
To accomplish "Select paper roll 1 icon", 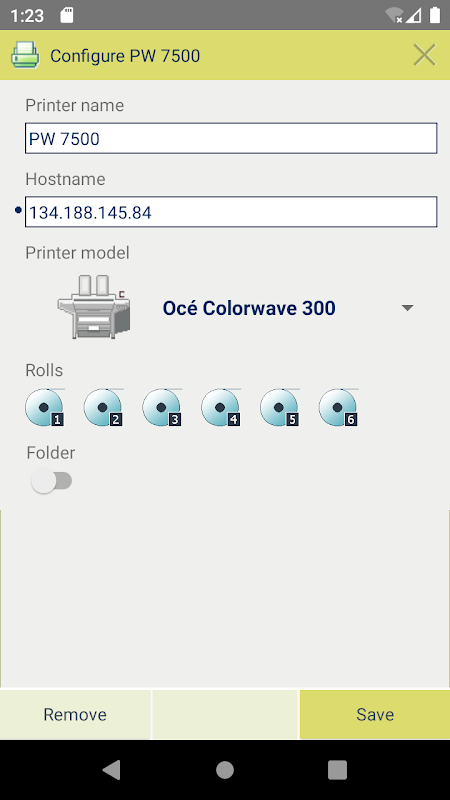I will 45,407.
